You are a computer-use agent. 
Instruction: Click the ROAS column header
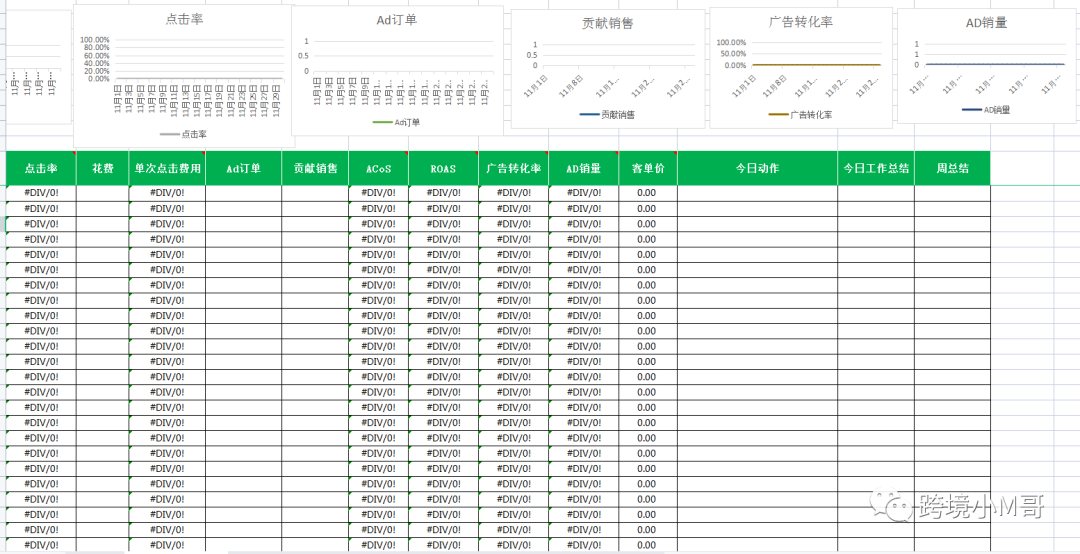442,169
